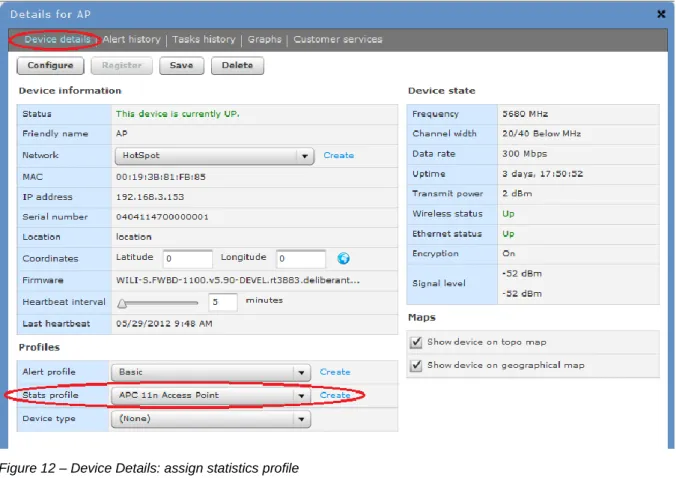
Task: Click Create link next to Stats profile
Action: 335,395
